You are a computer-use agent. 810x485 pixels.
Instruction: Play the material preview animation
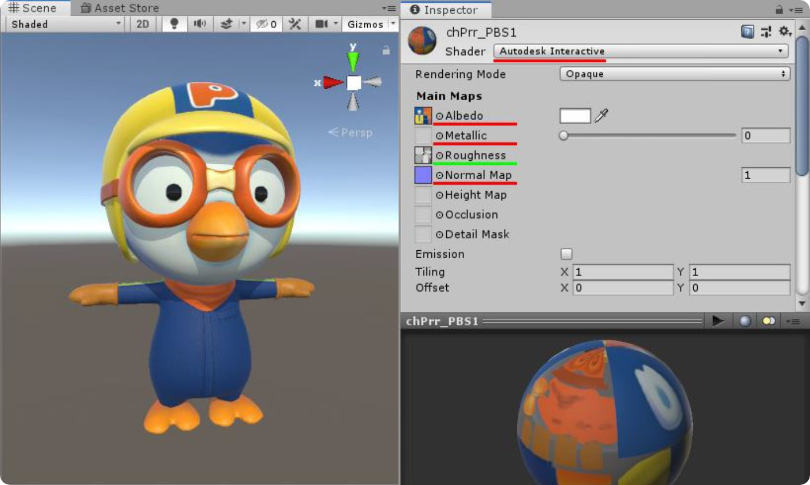tap(718, 321)
